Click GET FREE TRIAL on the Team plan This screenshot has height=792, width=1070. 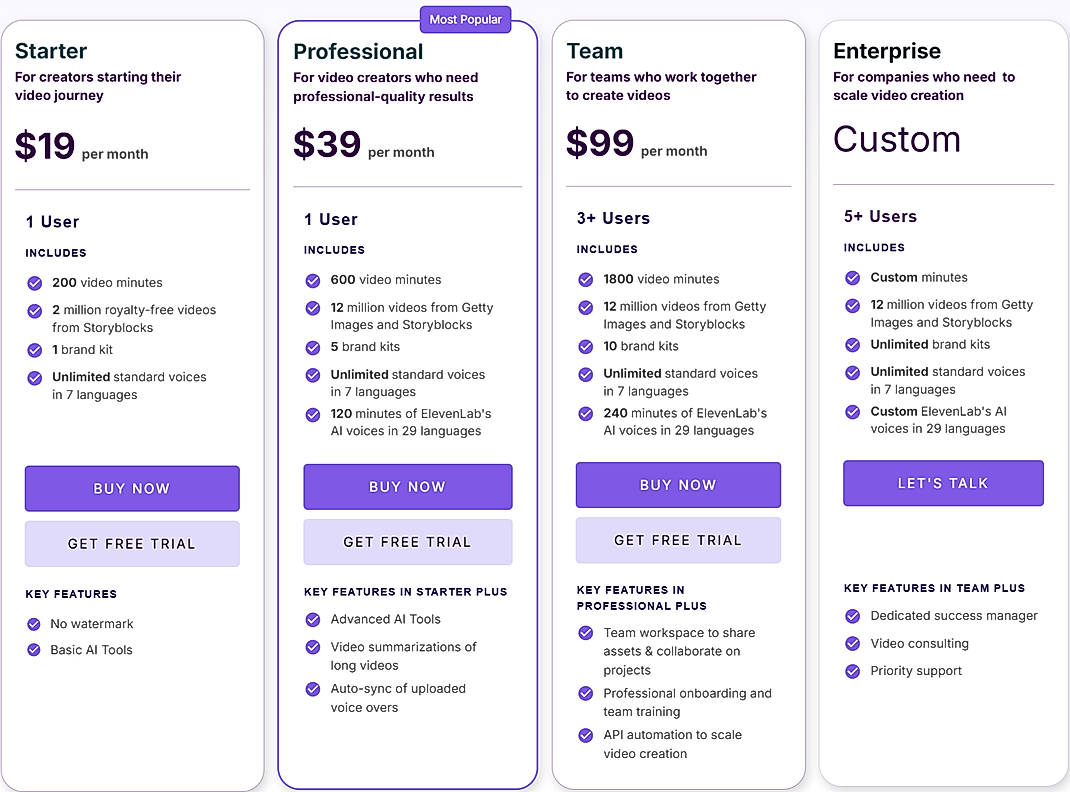(678, 540)
